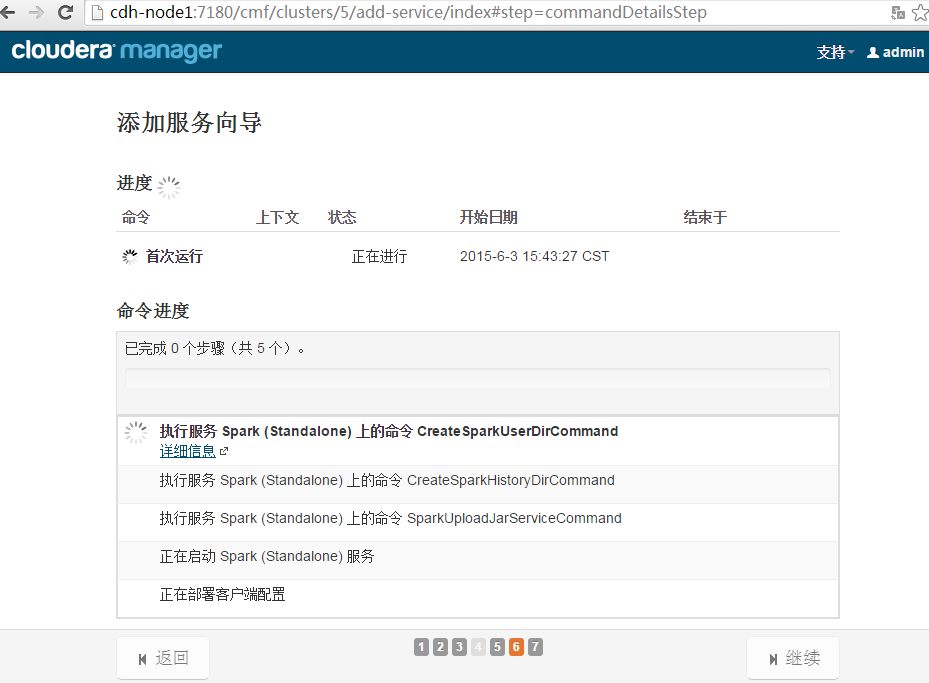Reload the page with refresh icon
929x683 pixels.
(66, 12)
